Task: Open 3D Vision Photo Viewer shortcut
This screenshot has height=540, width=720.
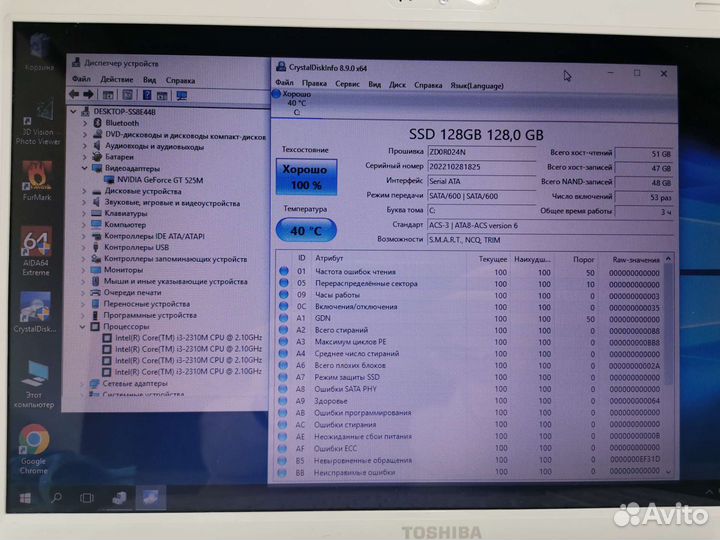Action: coord(38,123)
